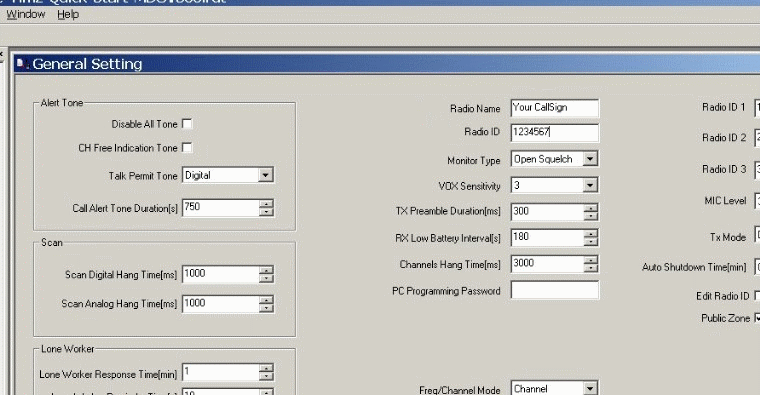Click the Alert Tone group label
The width and height of the screenshot is (760, 395).
[x=62, y=103]
